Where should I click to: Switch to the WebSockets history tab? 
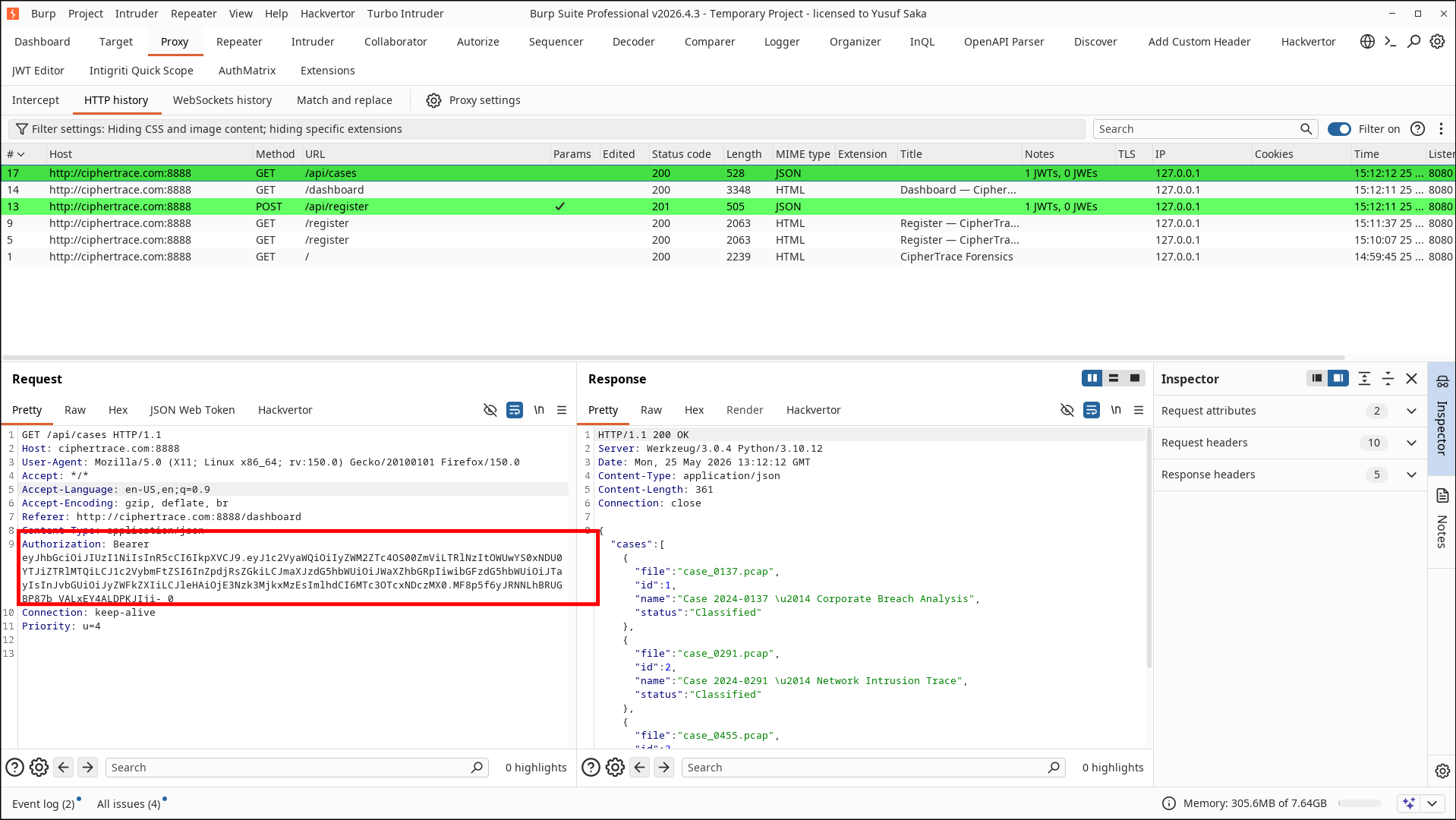(222, 100)
